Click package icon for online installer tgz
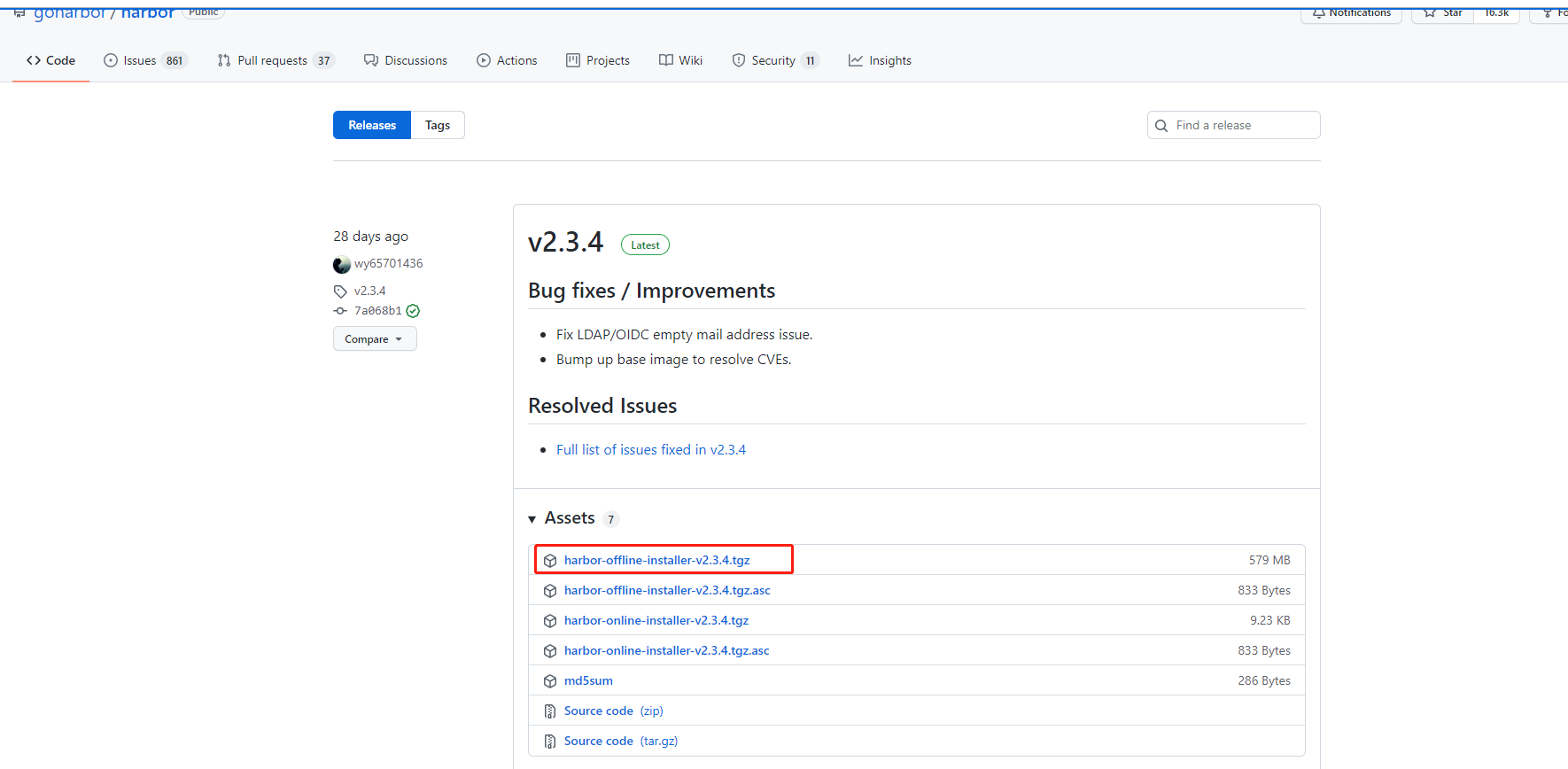 (x=550, y=621)
